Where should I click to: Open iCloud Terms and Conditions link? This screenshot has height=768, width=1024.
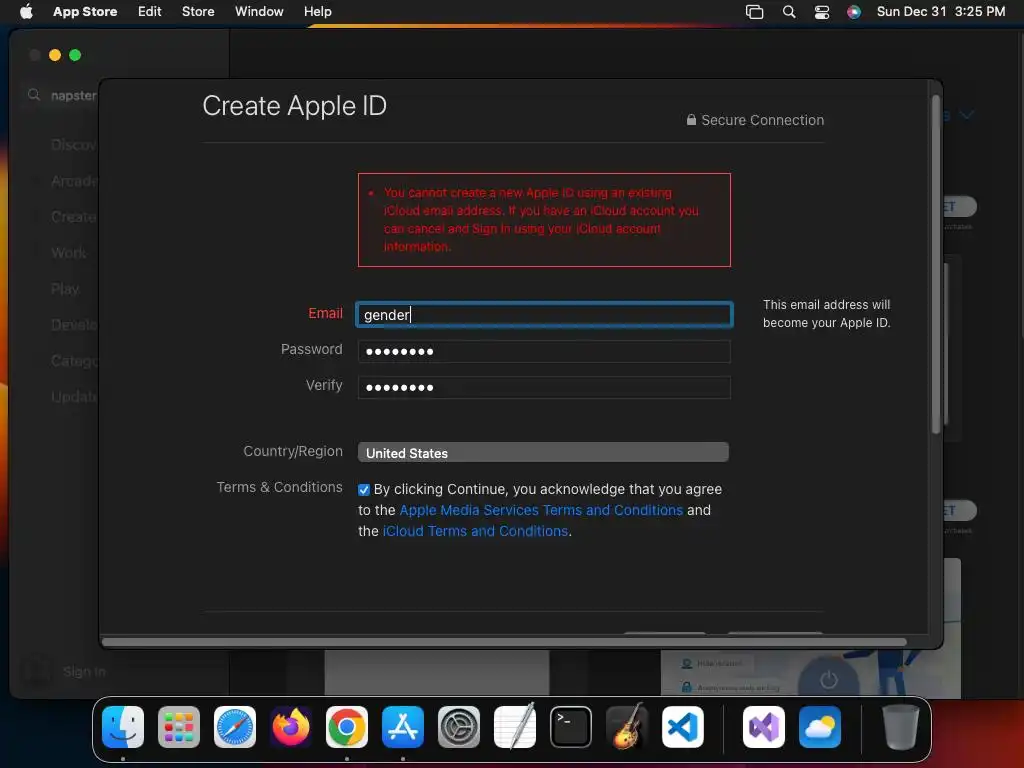pyautogui.click(x=475, y=531)
